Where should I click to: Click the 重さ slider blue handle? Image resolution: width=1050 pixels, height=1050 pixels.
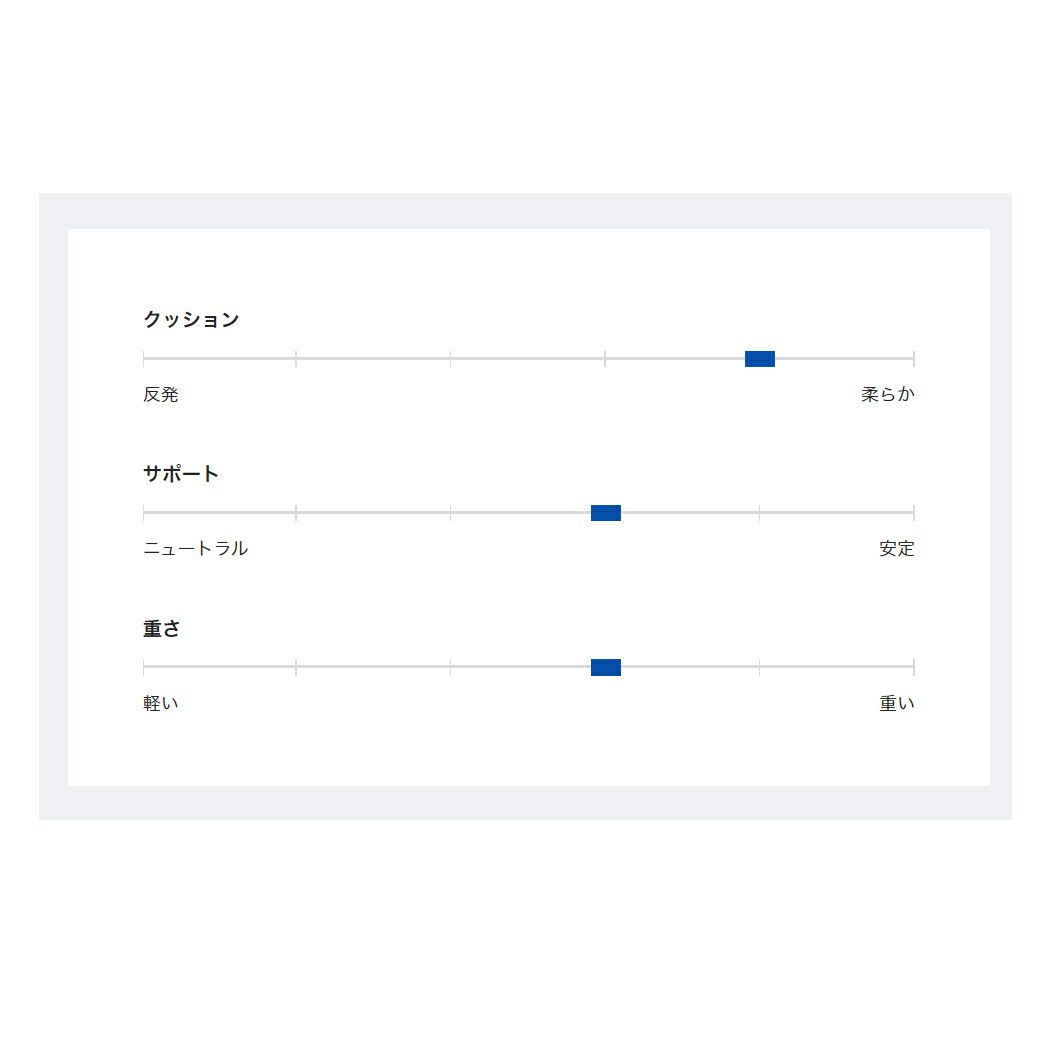(606, 667)
